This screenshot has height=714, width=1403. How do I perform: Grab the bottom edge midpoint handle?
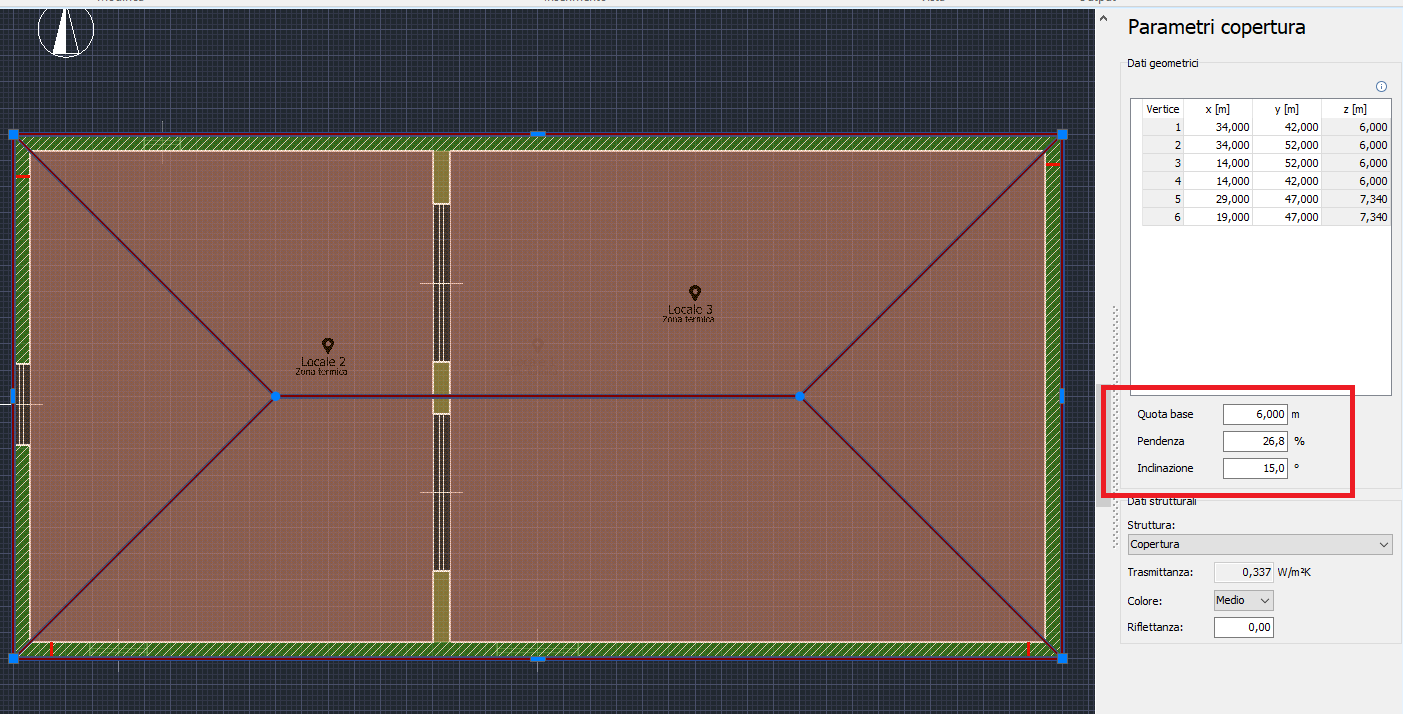pos(538,659)
